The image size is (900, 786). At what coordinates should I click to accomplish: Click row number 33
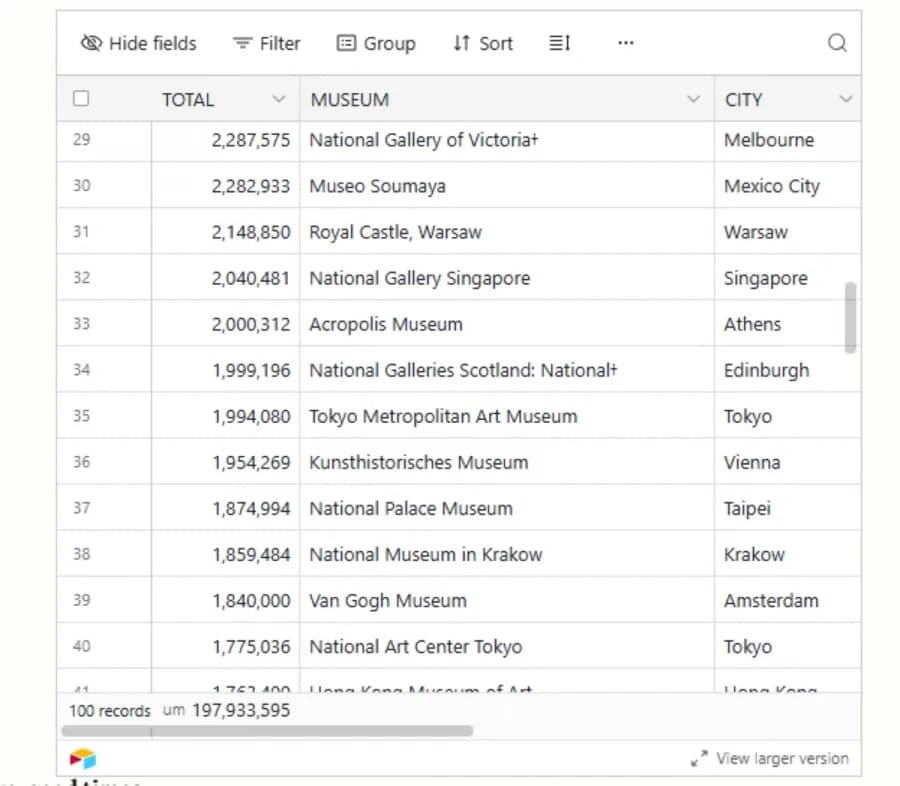pyautogui.click(x=82, y=324)
